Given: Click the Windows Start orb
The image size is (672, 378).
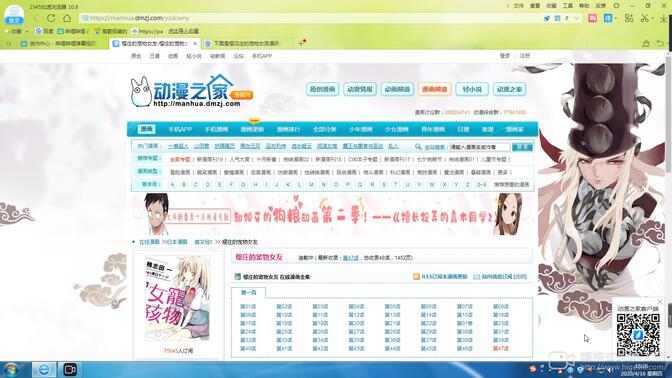Looking at the screenshot, I should tap(11, 369).
